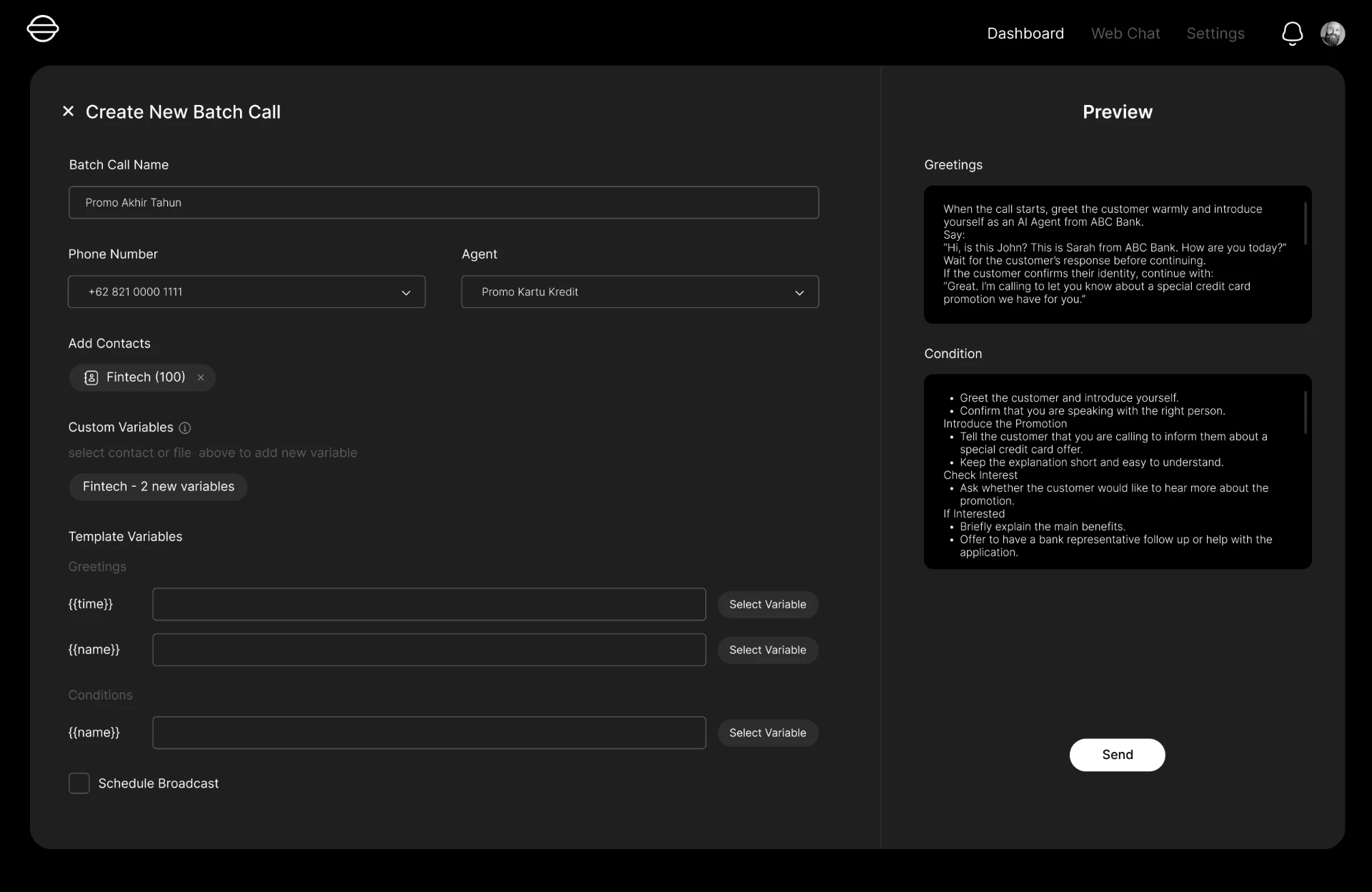1372x892 pixels.
Task: Go to the Dashboard tab
Action: pyautogui.click(x=1025, y=34)
